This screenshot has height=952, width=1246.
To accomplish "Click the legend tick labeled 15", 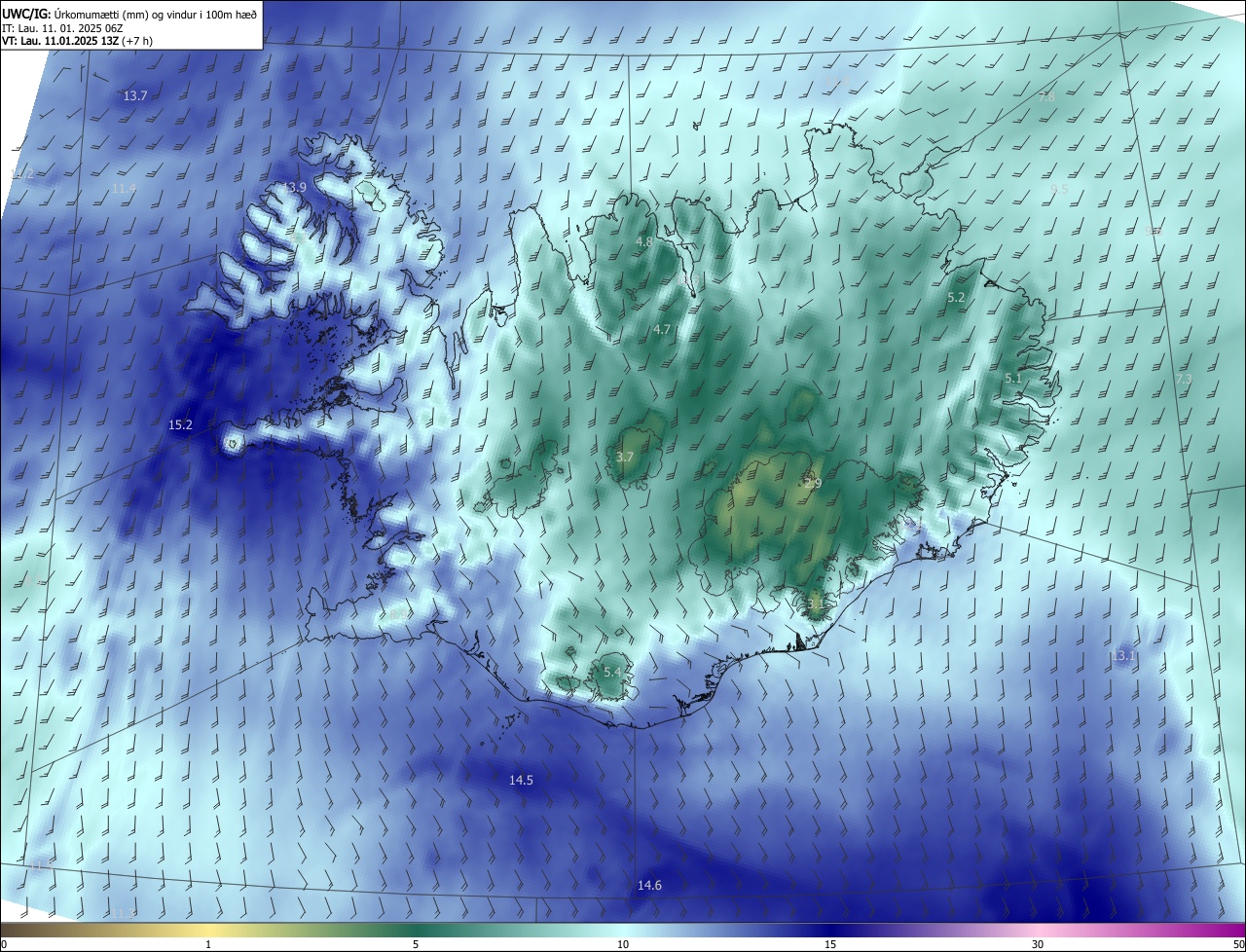I will pyautogui.click(x=830, y=945).
